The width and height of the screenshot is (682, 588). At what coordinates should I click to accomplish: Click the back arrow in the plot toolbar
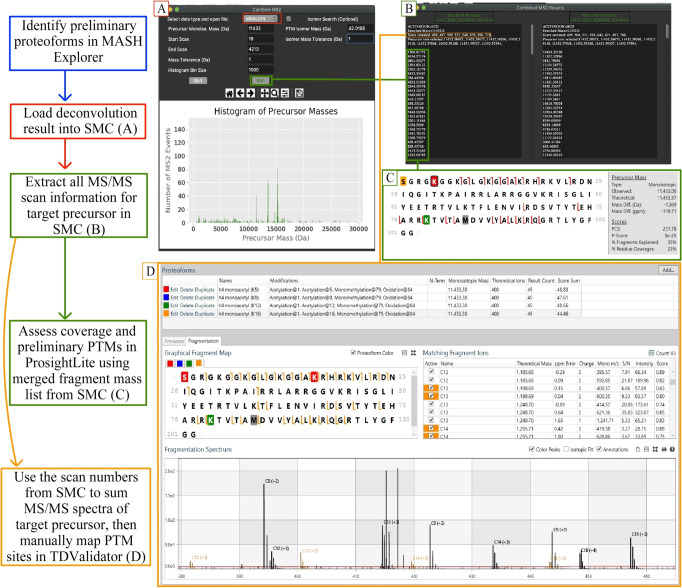[x=240, y=91]
